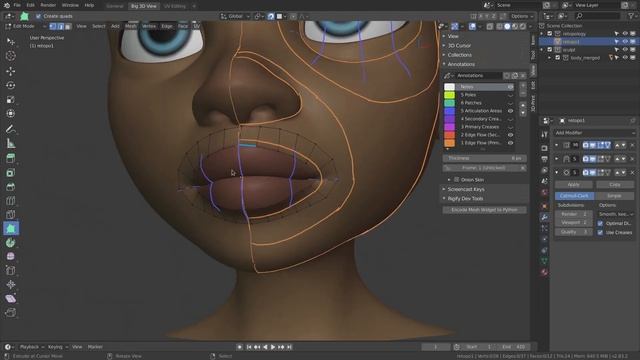This screenshot has height=360, width=640.
Task: Select the Measure tool in left toolbar
Action: point(11,143)
